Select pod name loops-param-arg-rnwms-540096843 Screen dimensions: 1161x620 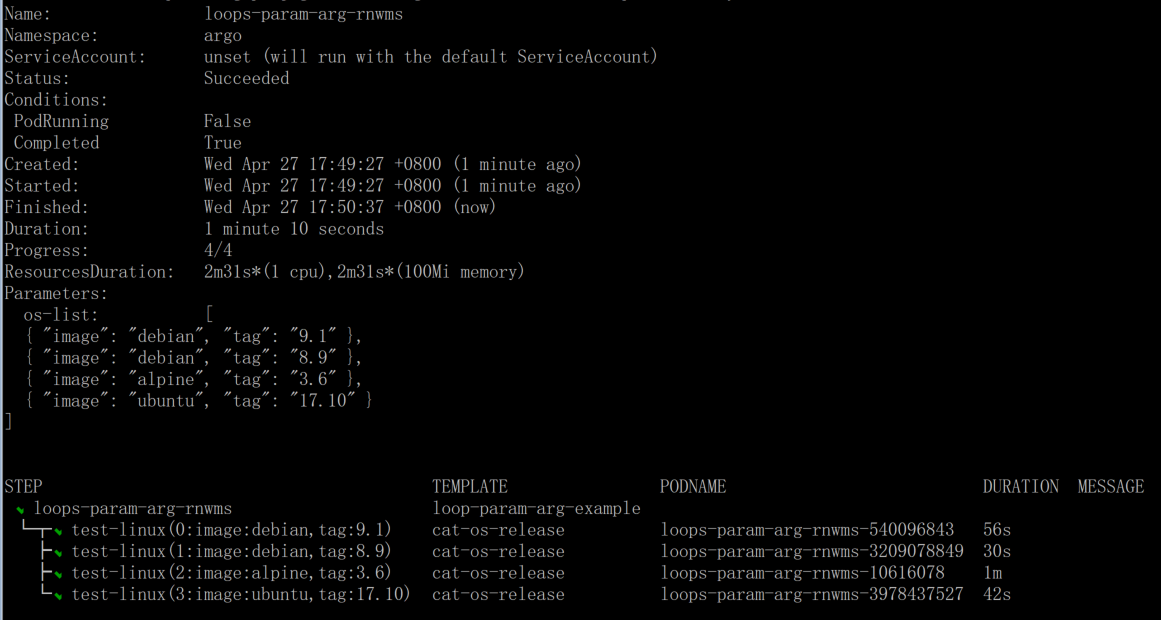pyautogui.click(x=807, y=530)
